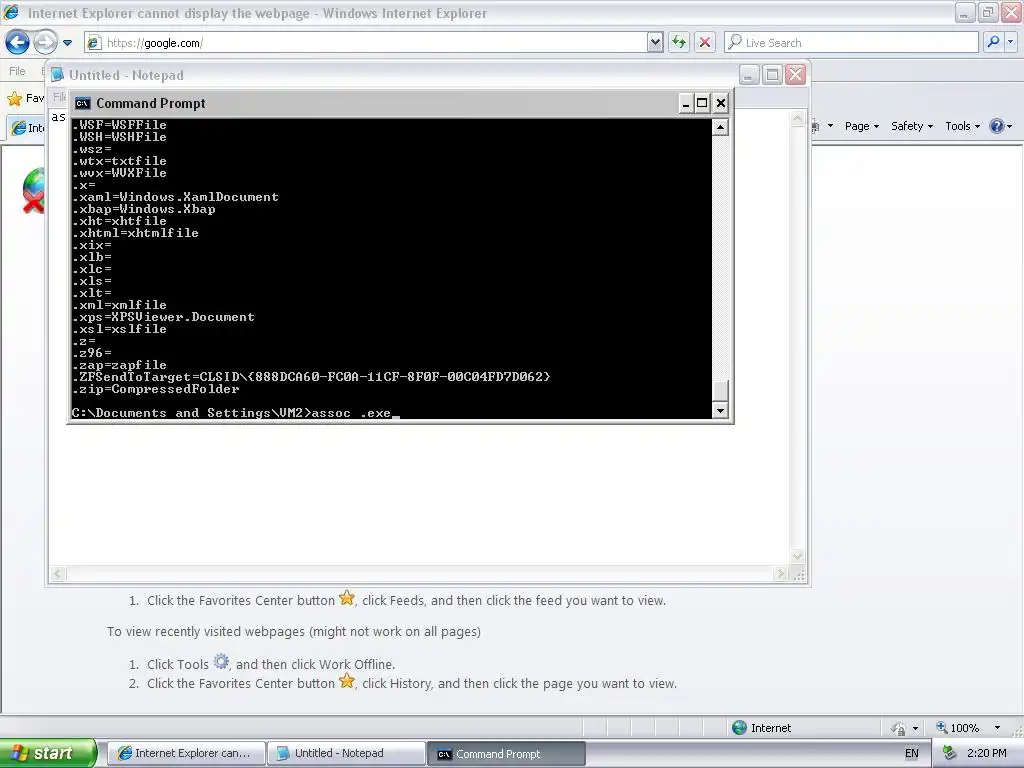Image resolution: width=1024 pixels, height=768 pixels.
Task: Click the .ZFSendToTarget CLSID line
Action: click(312, 377)
